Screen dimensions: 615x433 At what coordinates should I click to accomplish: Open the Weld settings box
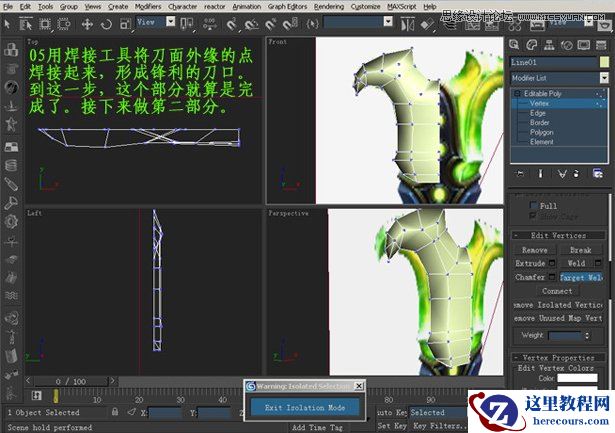[x=598, y=263]
